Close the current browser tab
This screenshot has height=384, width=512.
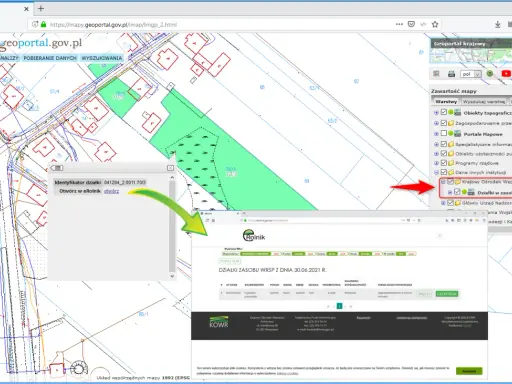26,9
